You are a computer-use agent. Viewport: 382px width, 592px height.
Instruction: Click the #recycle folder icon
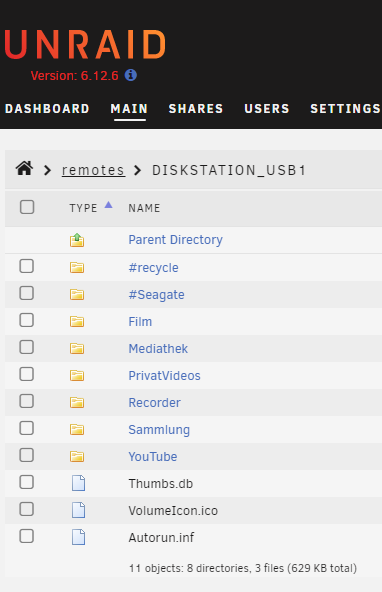[77, 268]
